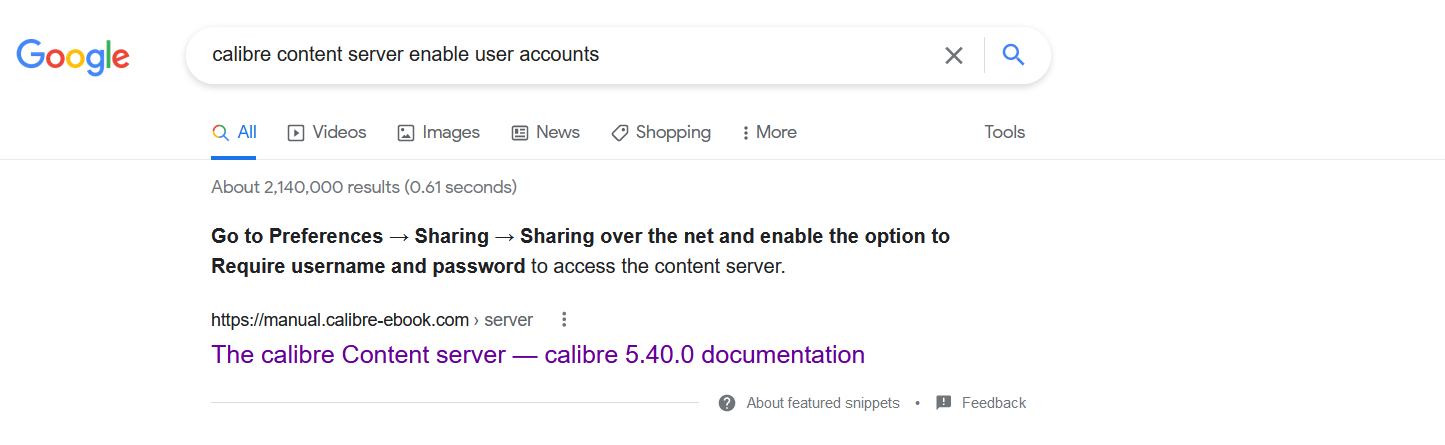This screenshot has width=1445, height=445.
Task: Switch to the Images tab
Action: click(x=439, y=133)
